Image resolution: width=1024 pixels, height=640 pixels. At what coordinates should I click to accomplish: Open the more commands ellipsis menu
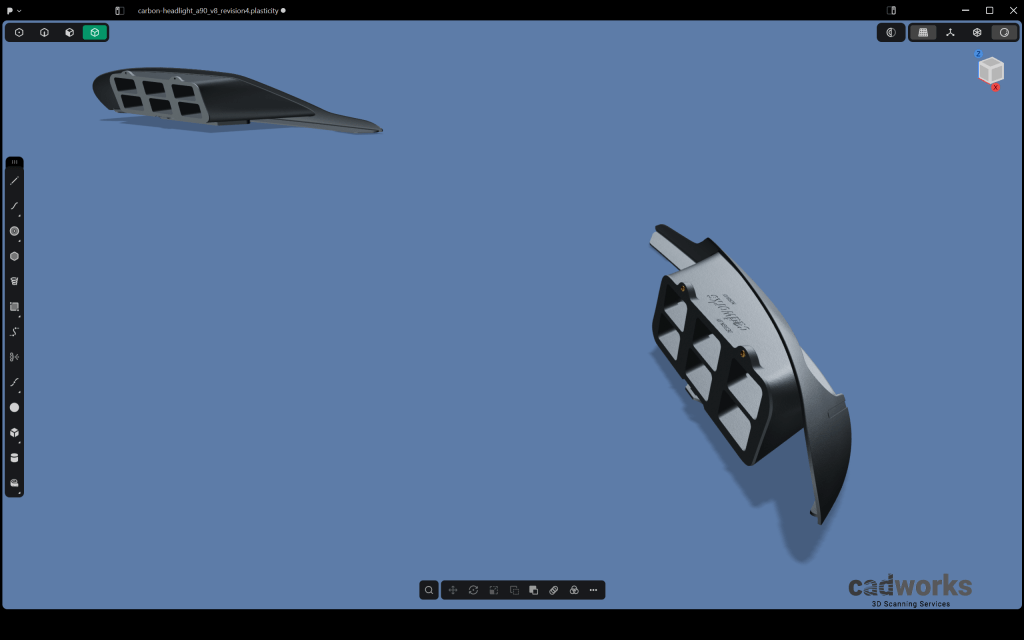(594, 590)
